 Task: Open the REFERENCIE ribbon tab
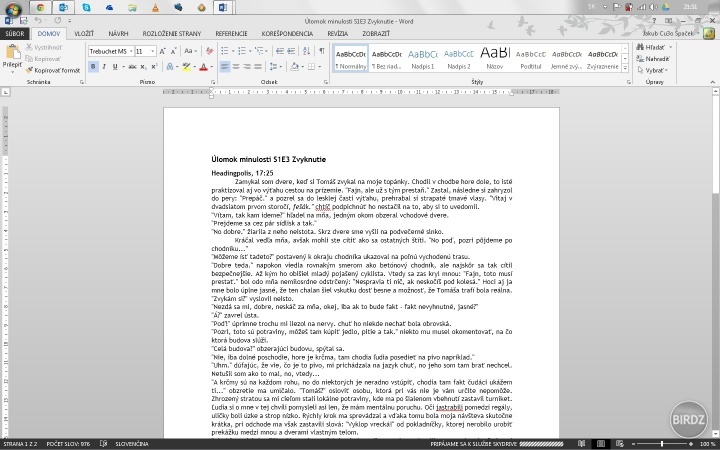coord(231,33)
